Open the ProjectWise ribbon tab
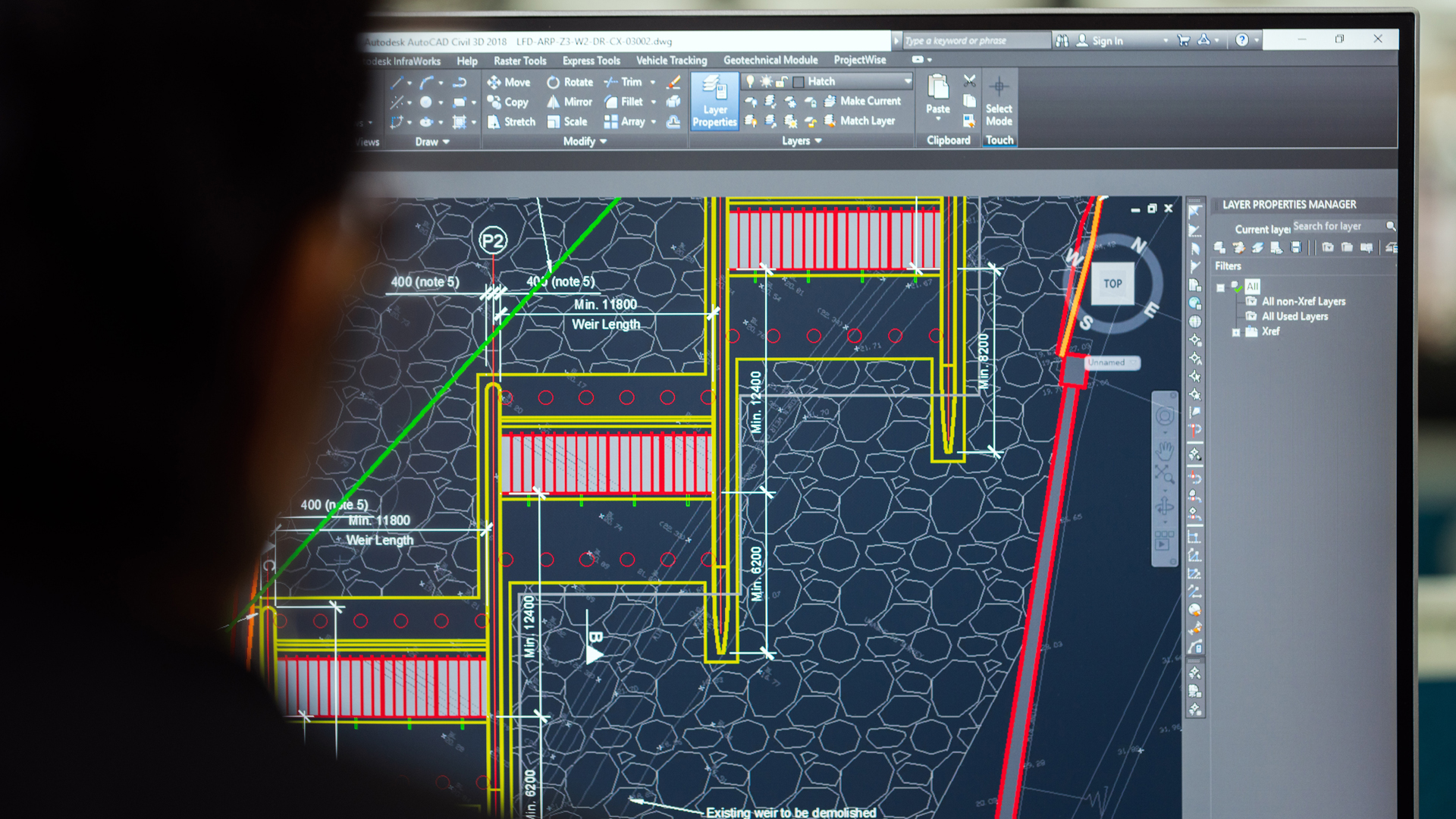The height and width of the screenshot is (819, 1456). 860,60
